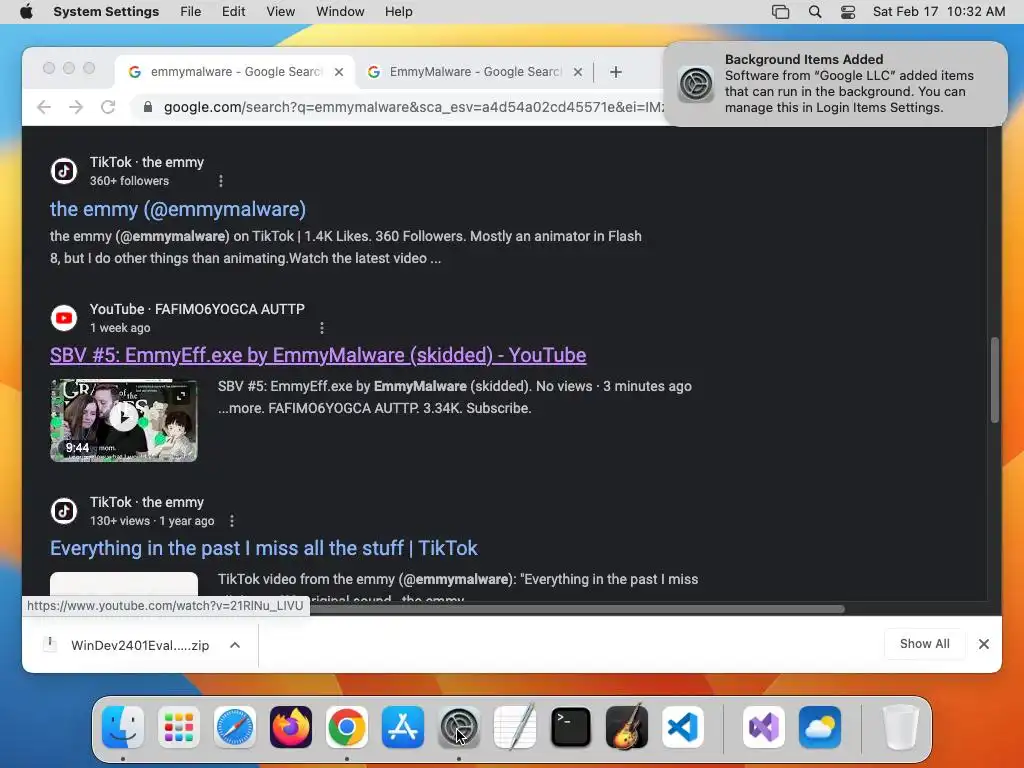
Task: Open the App Store dock icon
Action: (403, 727)
